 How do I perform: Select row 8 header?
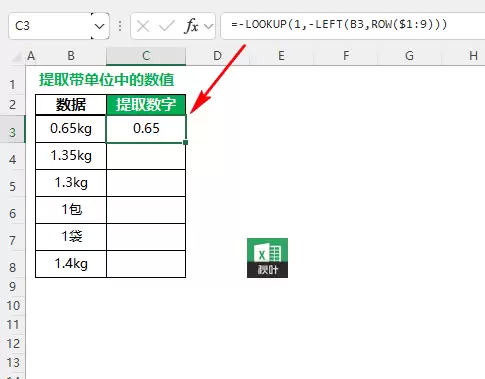12,264
